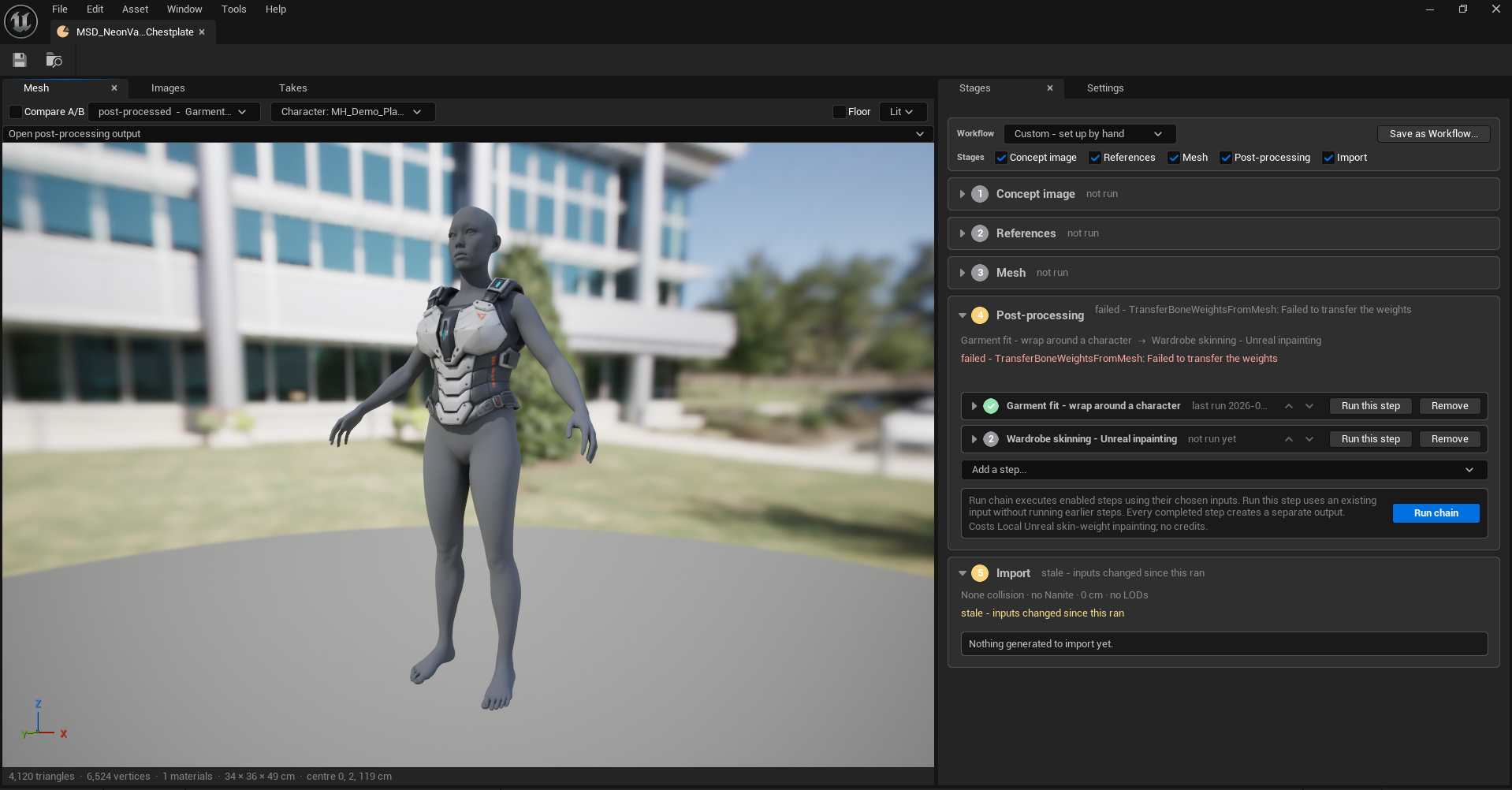1512x790 pixels.
Task: Uncheck the Mesh stage checkbox
Action: point(1174,158)
